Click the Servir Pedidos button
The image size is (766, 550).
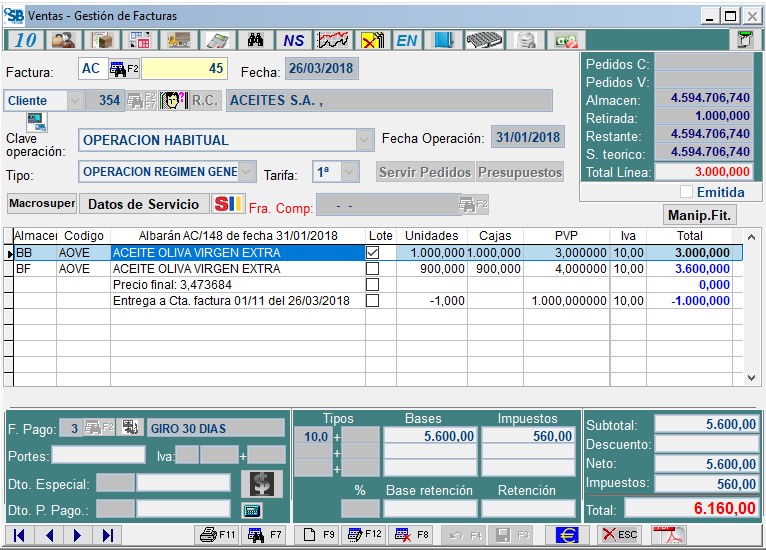tap(425, 172)
